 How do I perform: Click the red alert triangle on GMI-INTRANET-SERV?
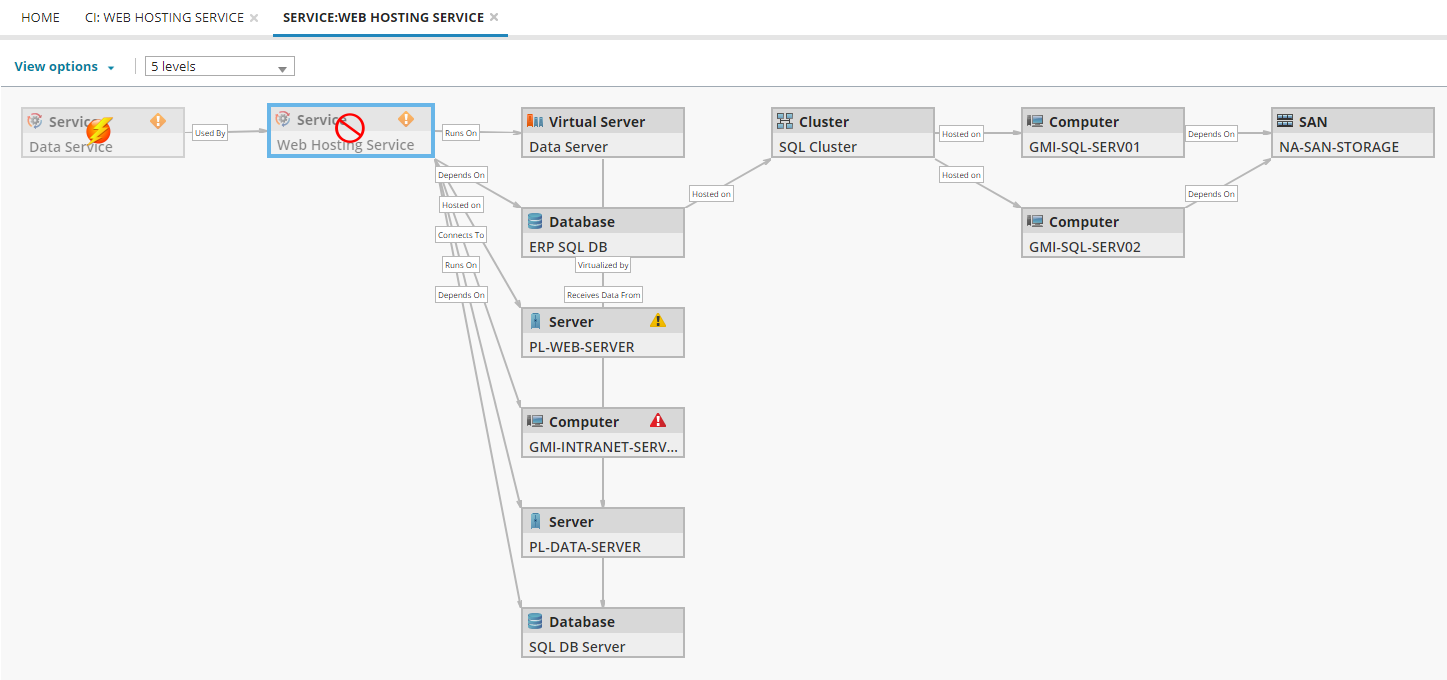658,420
